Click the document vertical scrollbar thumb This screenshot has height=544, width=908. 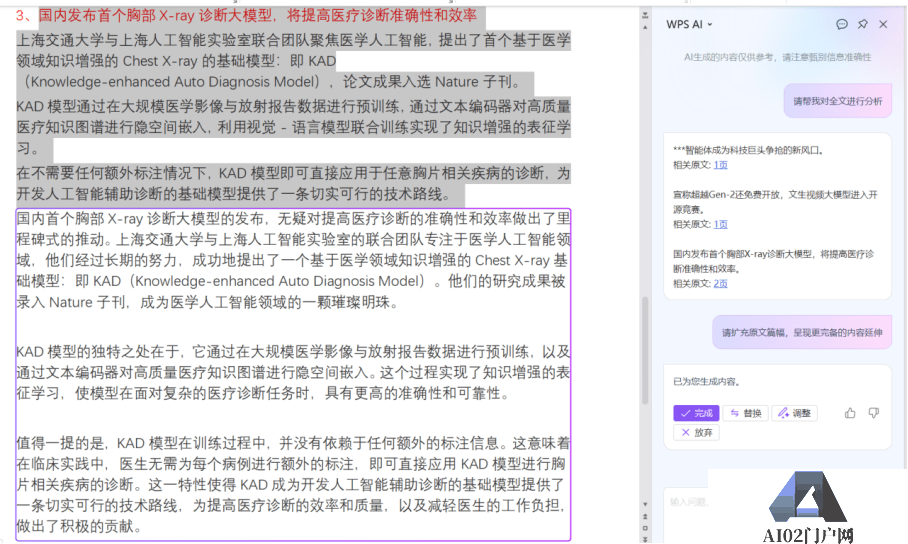tap(645, 351)
